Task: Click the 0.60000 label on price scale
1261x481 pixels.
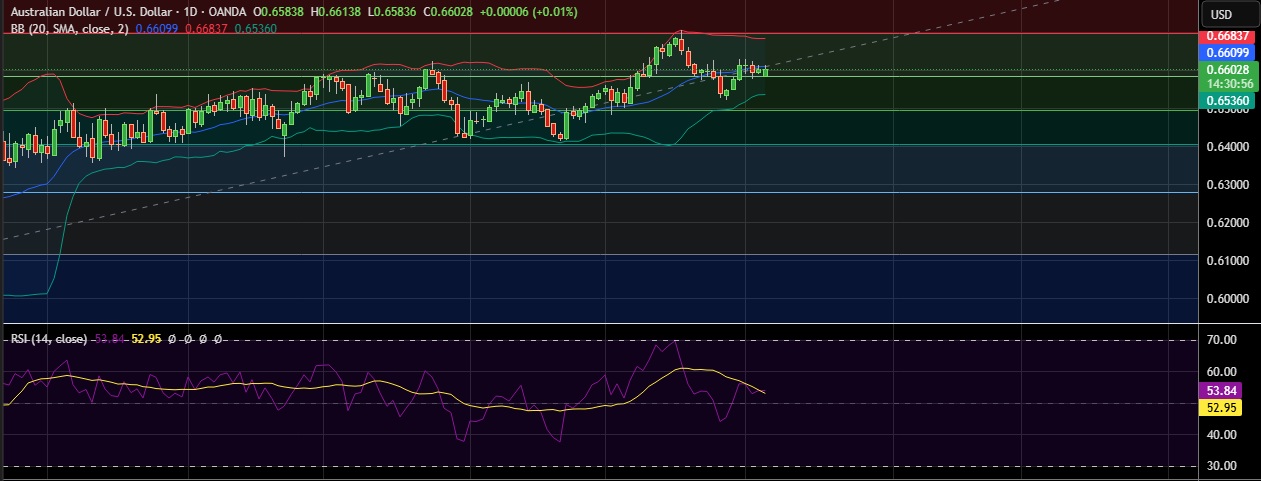Action: pos(1226,298)
